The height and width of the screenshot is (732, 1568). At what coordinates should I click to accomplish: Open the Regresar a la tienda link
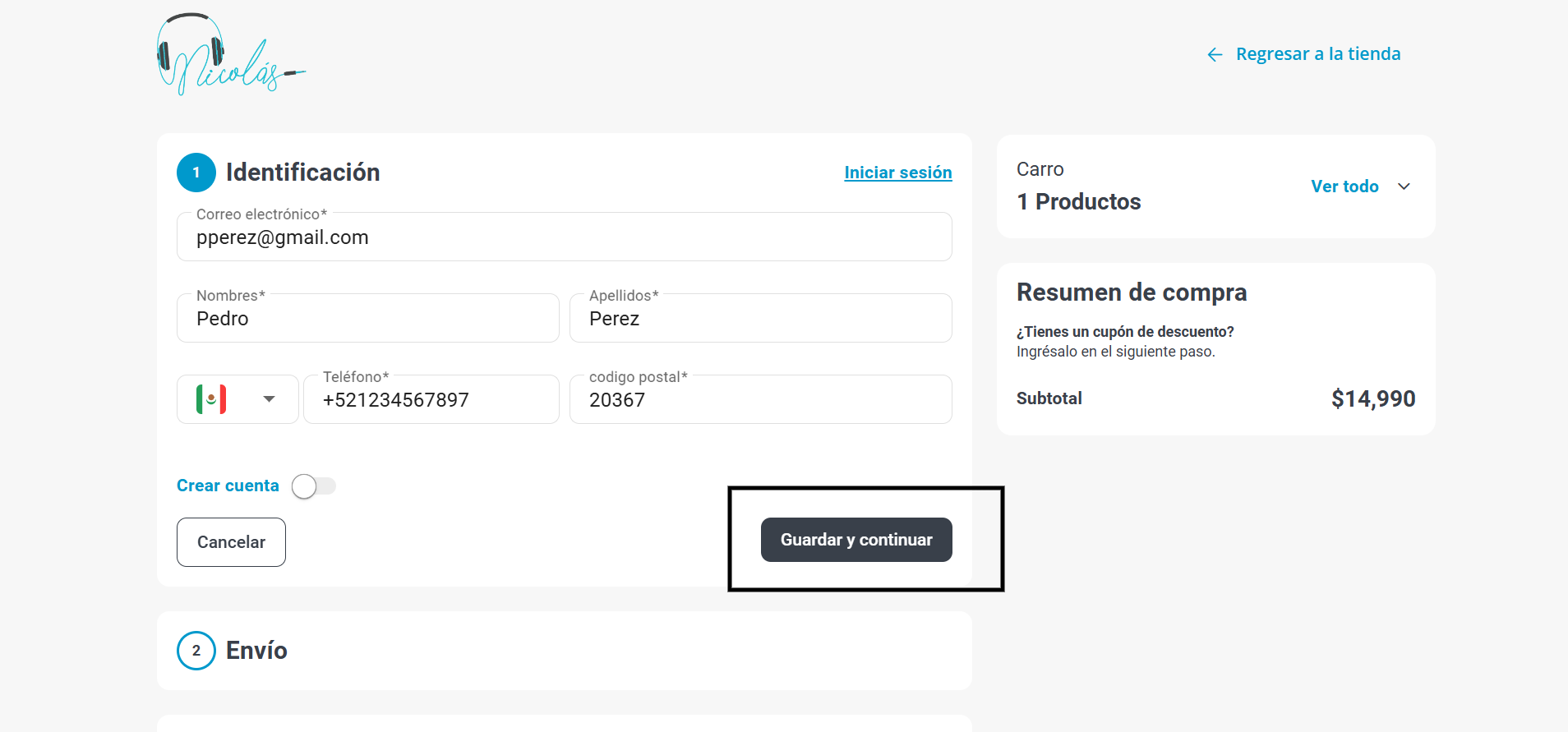coord(1318,54)
